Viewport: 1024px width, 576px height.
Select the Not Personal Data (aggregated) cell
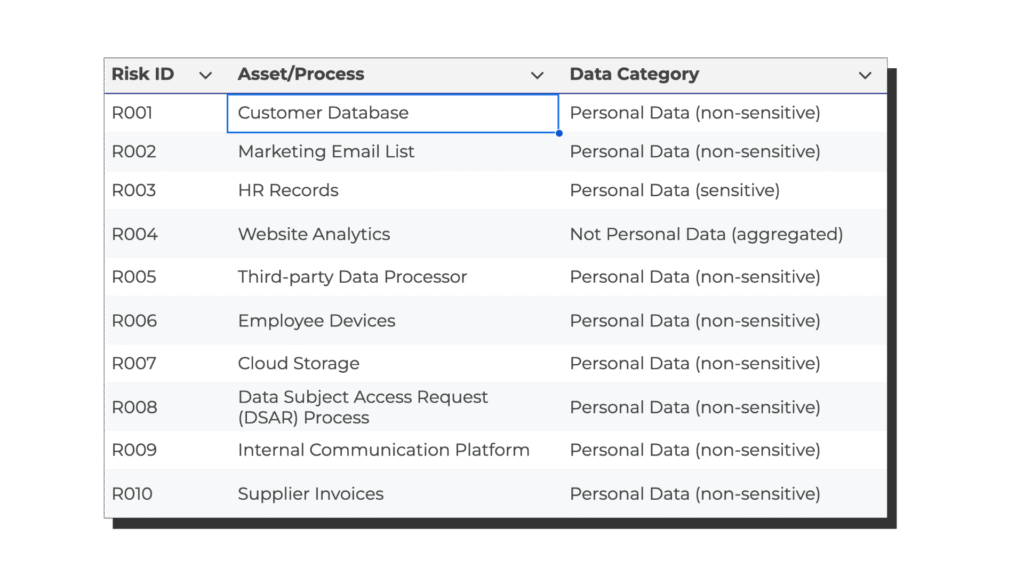pos(706,234)
